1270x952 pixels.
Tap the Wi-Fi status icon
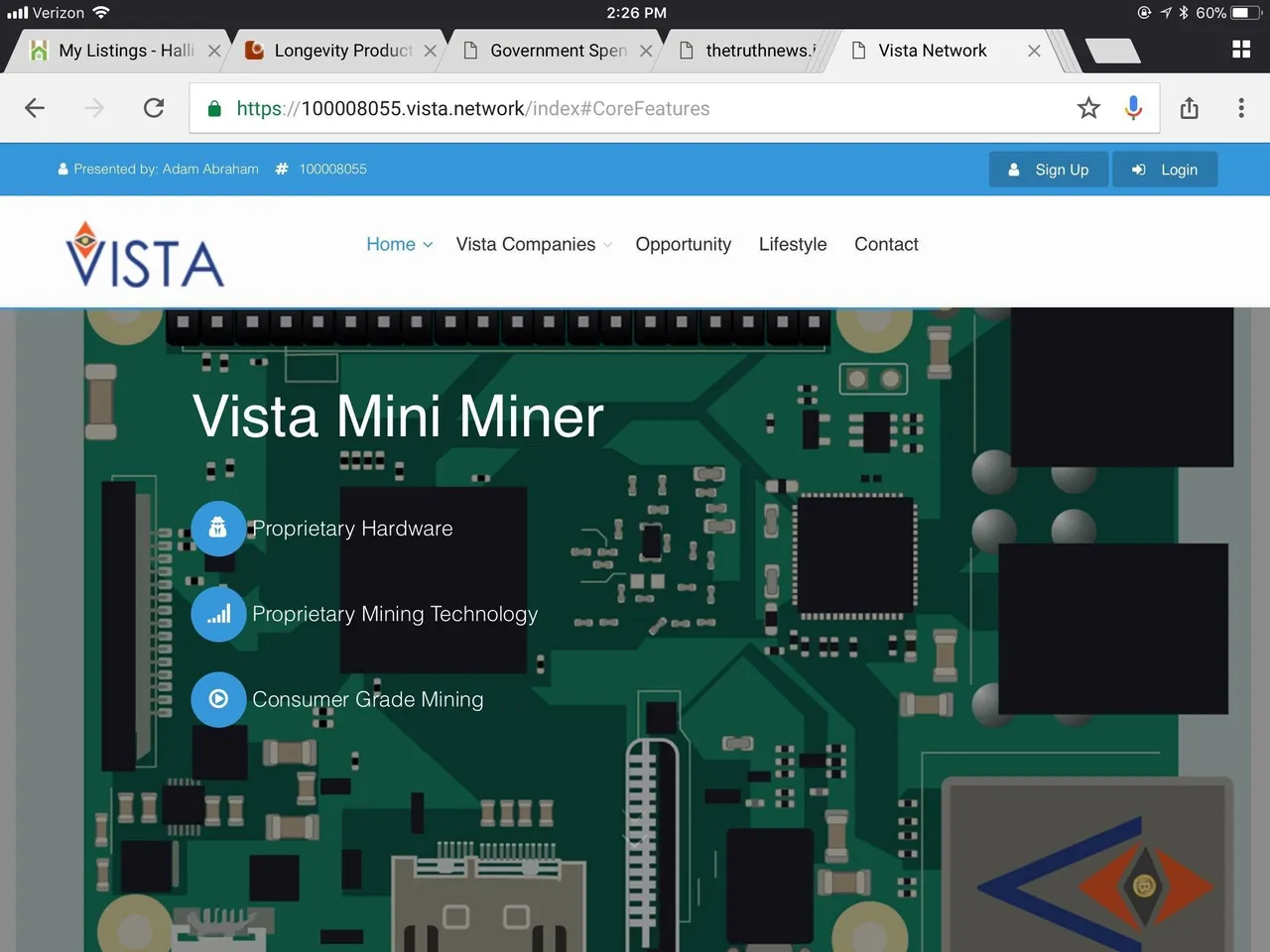pos(100,13)
